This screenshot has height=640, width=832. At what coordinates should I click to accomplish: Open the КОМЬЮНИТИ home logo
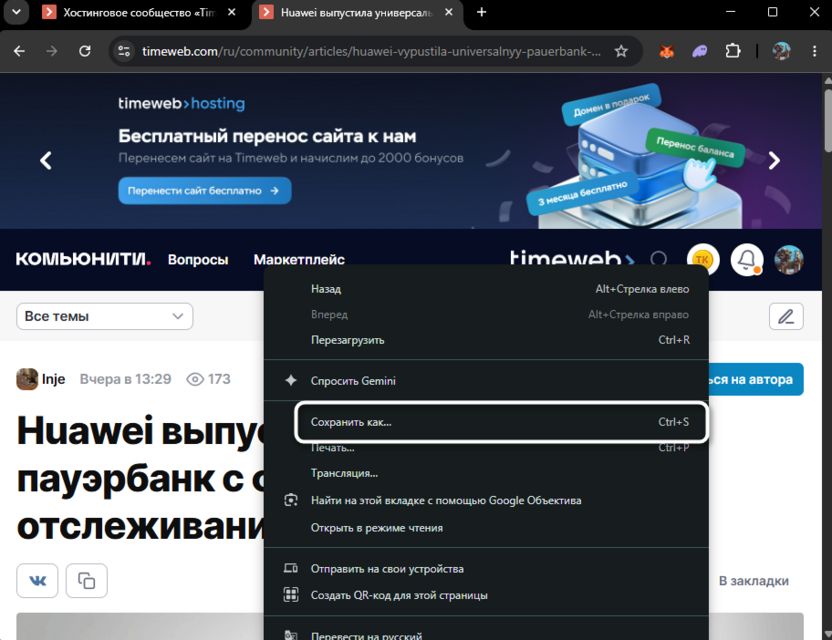pos(83,259)
